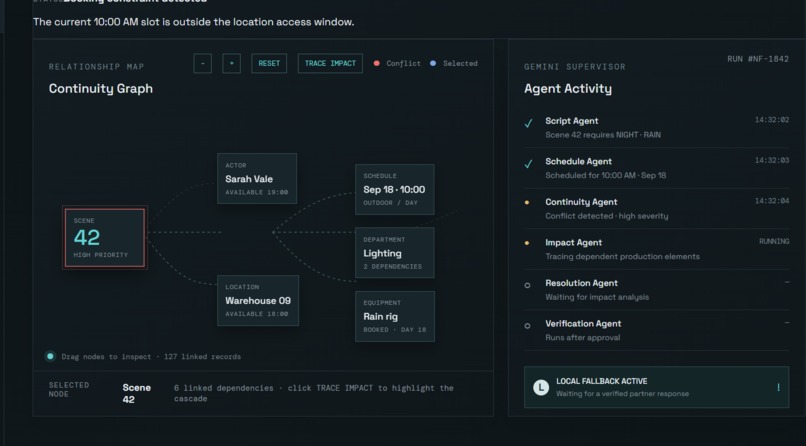Image resolution: width=806 pixels, height=446 pixels.
Task: Click the Agent Activity heading
Action: click(x=568, y=89)
